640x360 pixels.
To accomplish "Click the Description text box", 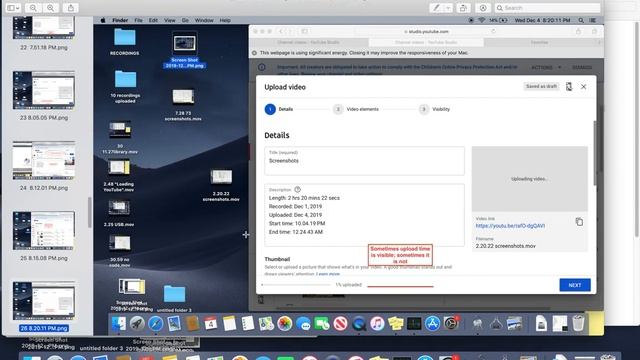I will pyautogui.click(x=364, y=215).
